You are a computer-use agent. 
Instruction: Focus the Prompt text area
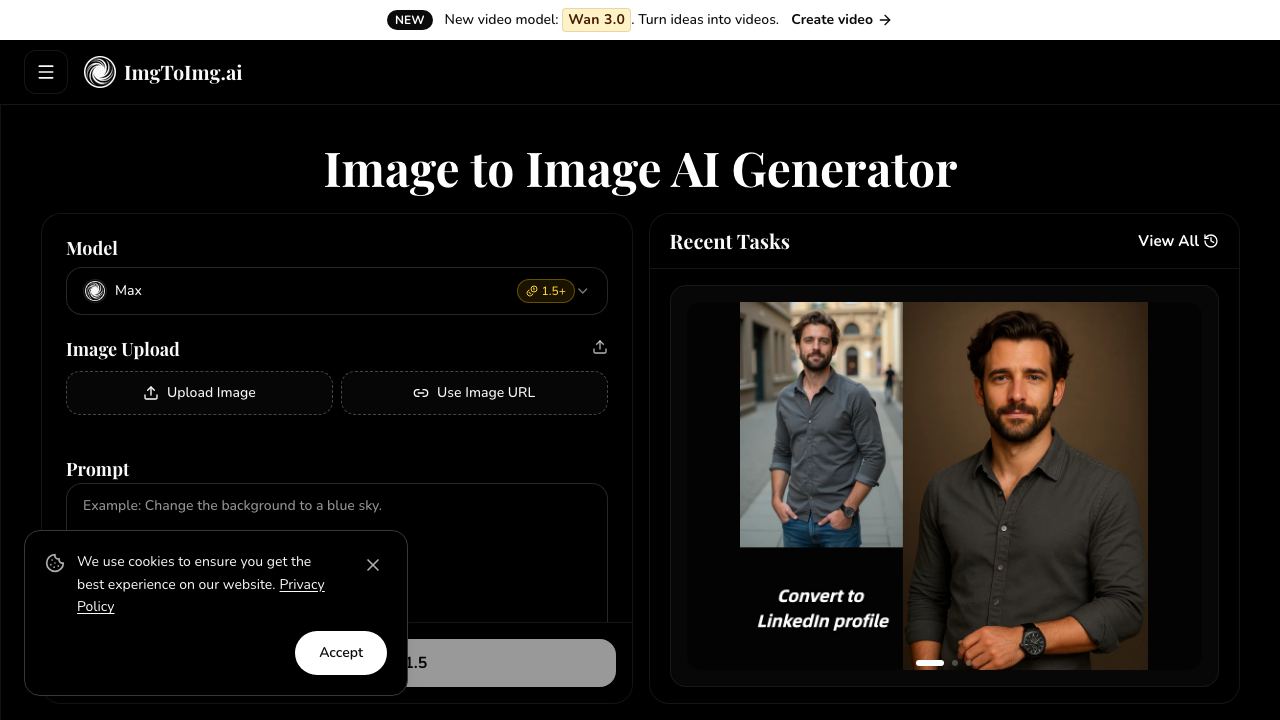click(x=337, y=553)
